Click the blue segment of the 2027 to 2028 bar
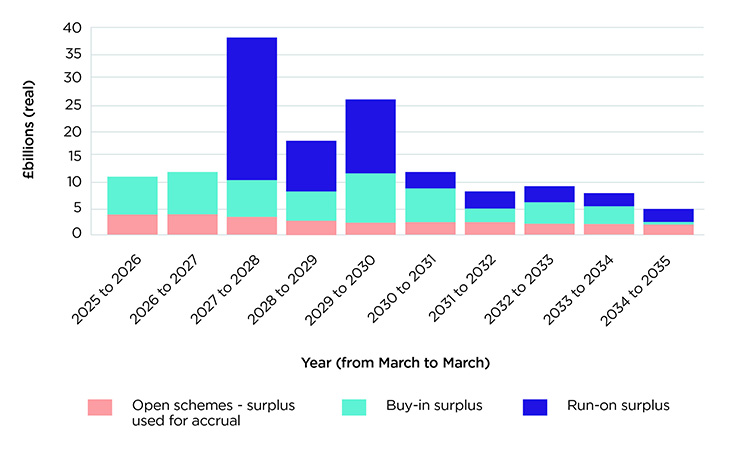This screenshot has width=730, height=453. [251, 108]
